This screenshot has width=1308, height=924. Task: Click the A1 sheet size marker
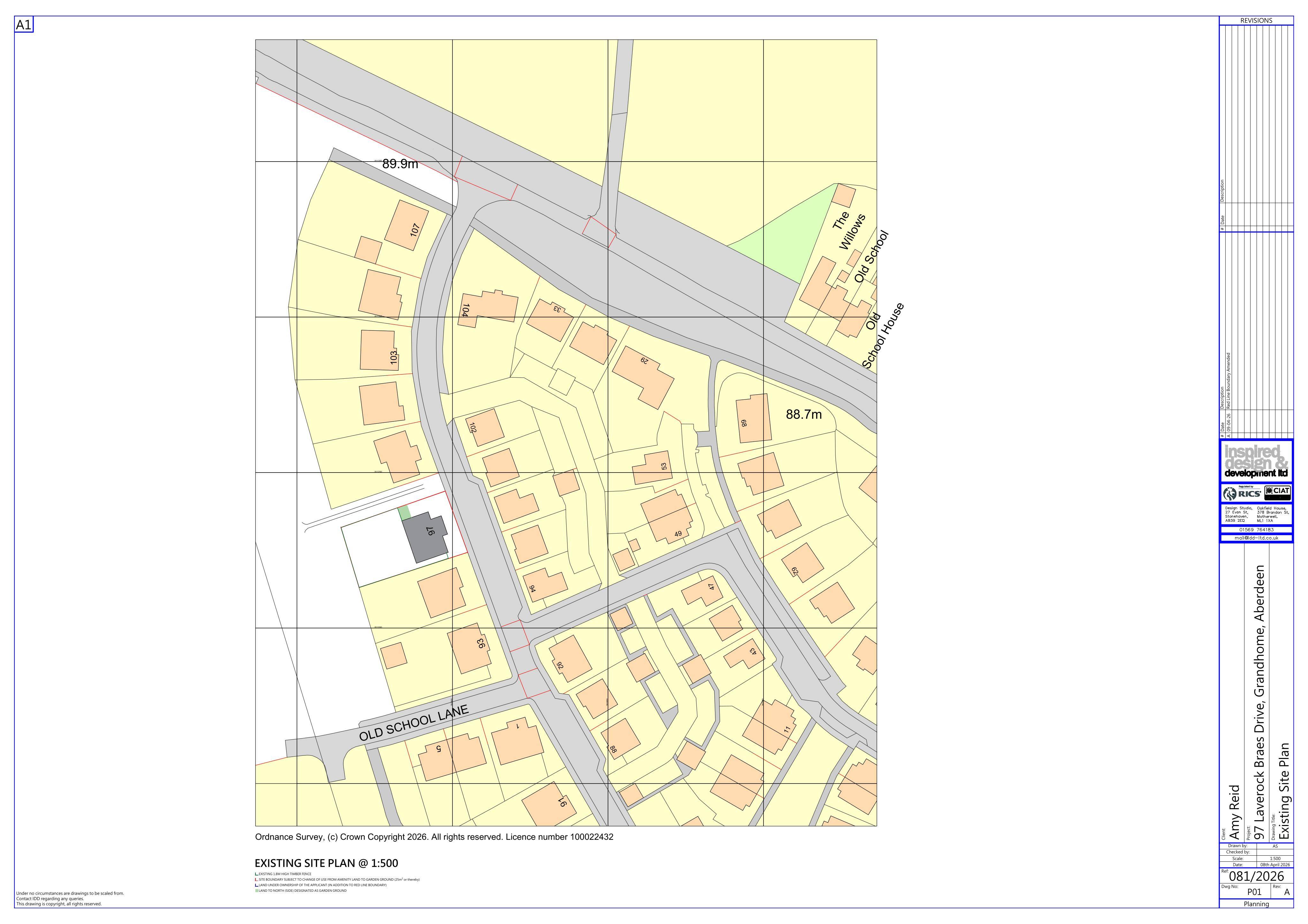point(24,25)
